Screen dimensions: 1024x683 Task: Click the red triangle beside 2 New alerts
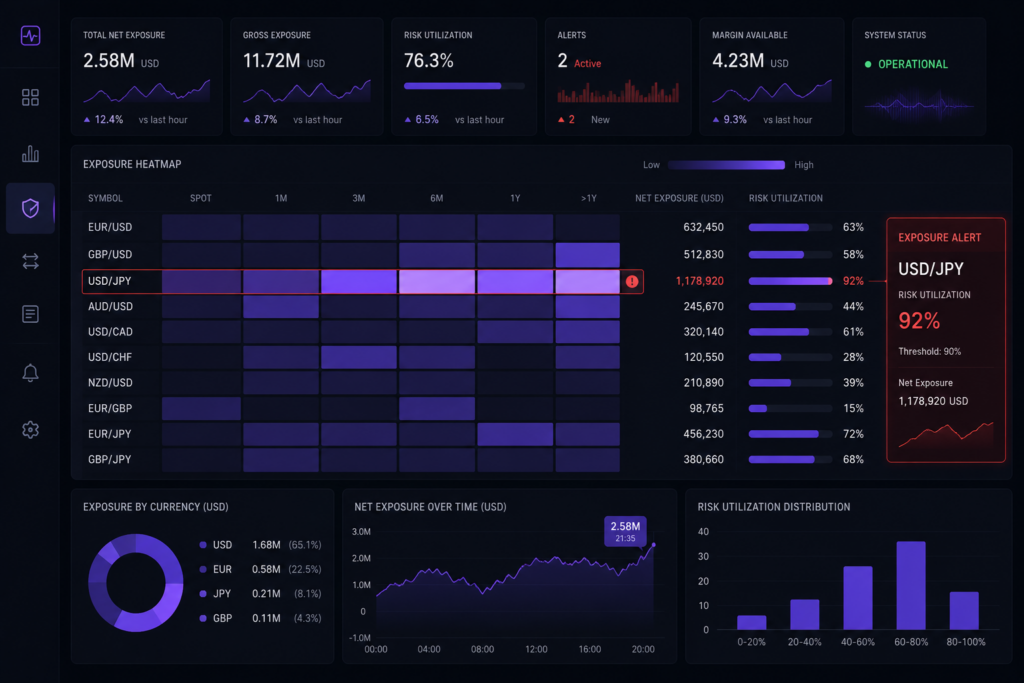click(x=561, y=119)
